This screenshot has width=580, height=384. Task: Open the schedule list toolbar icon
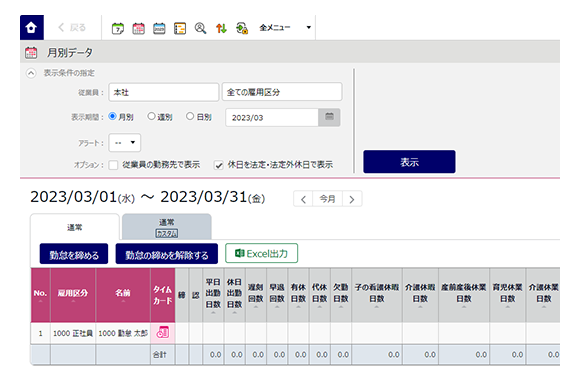(180, 28)
